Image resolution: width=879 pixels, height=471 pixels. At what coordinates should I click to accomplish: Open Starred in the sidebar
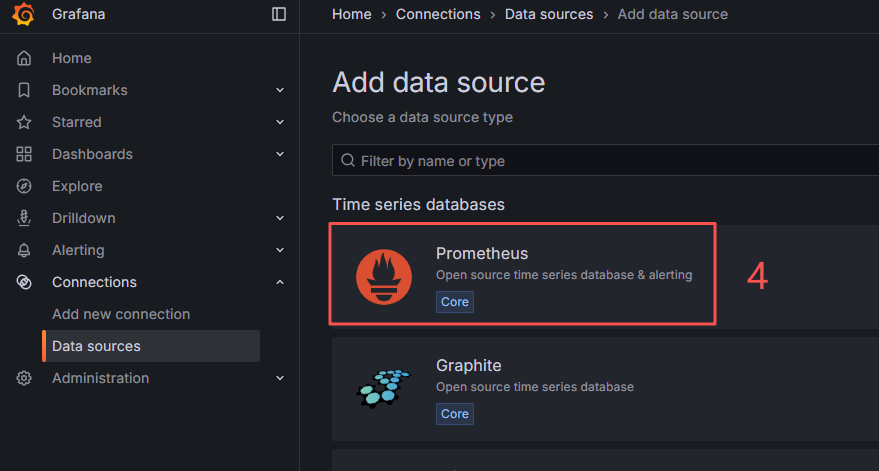click(x=77, y=122)
